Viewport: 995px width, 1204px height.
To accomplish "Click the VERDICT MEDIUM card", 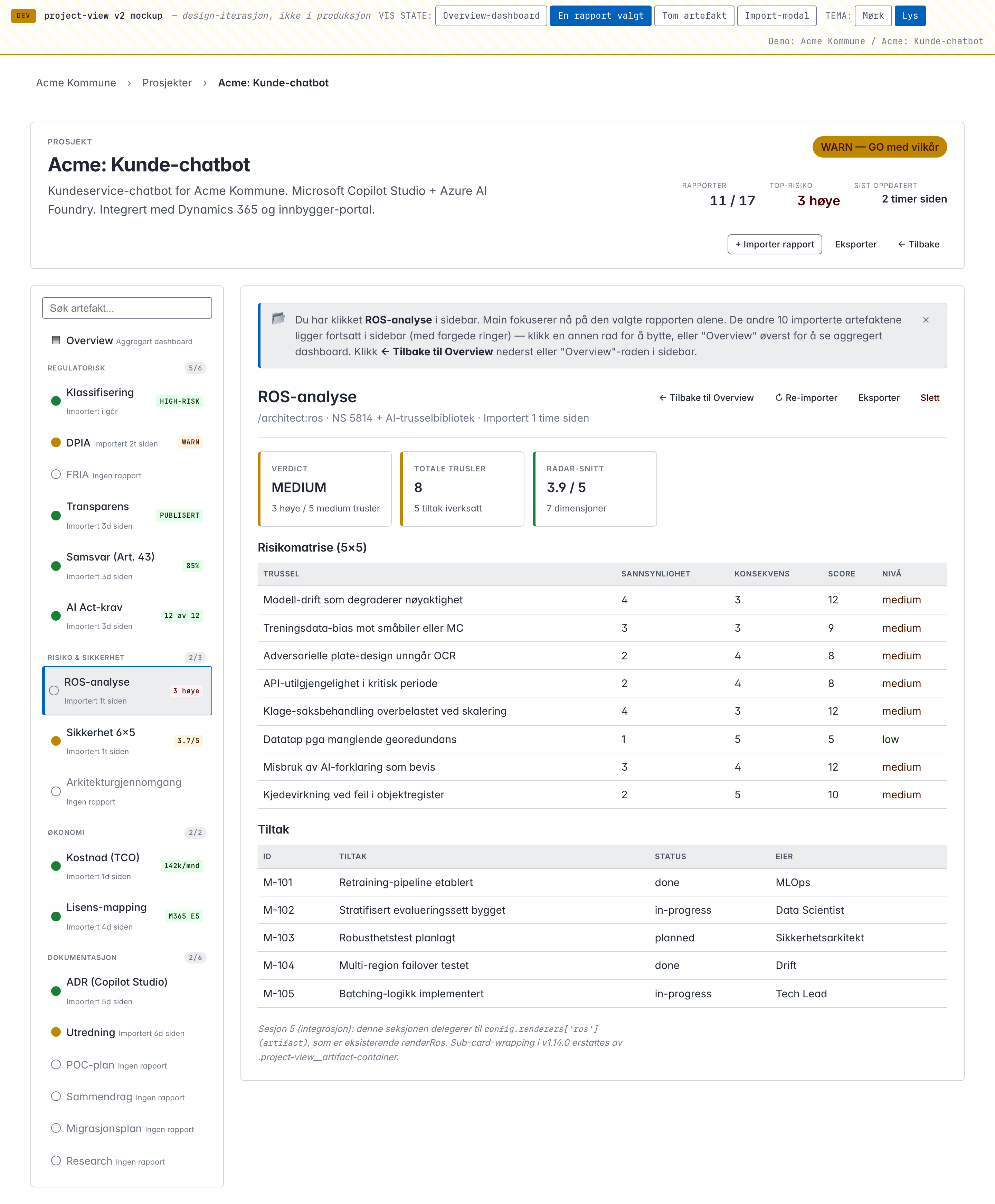I will (325, 489).
